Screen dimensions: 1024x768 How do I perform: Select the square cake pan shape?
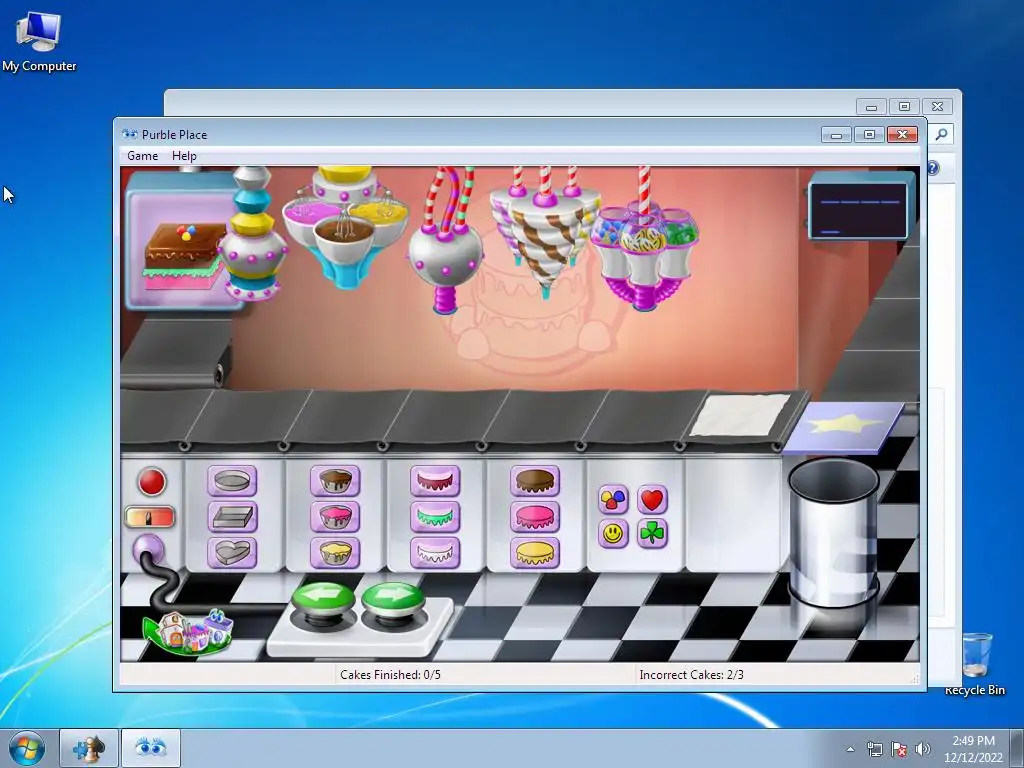232,517
